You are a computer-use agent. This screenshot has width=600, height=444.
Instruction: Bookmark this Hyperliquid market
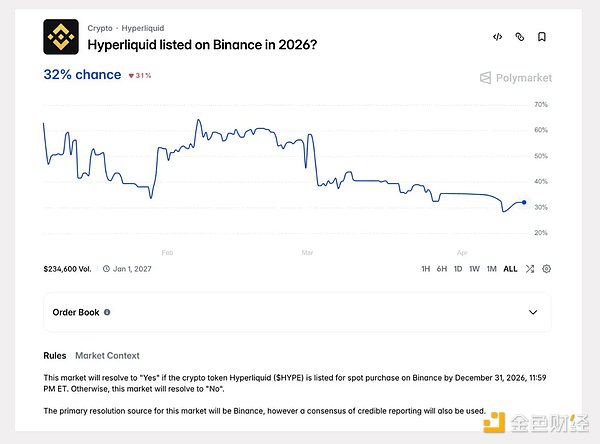click(541, 37)
